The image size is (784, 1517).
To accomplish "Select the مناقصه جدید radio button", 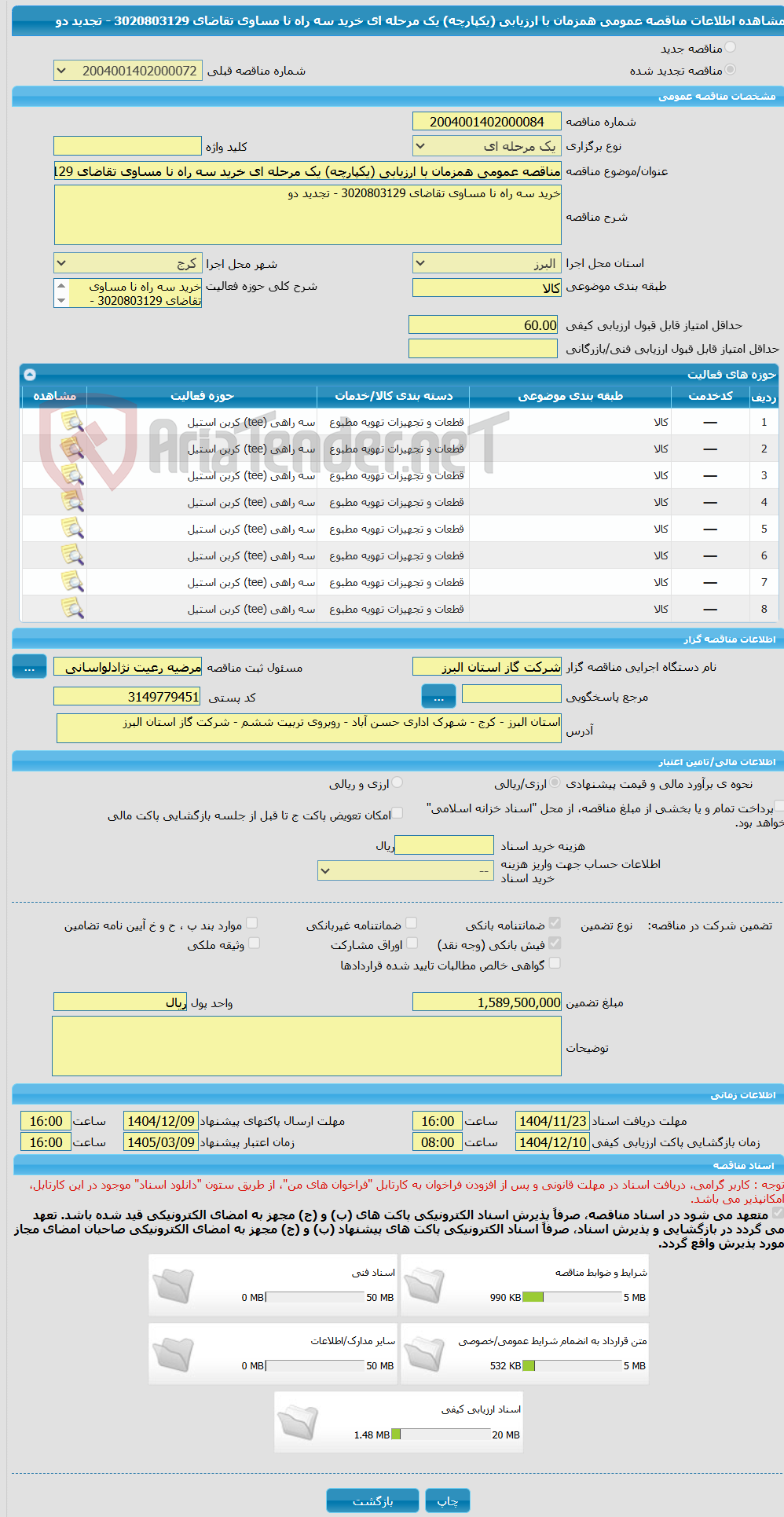I will tap(731, 48).
